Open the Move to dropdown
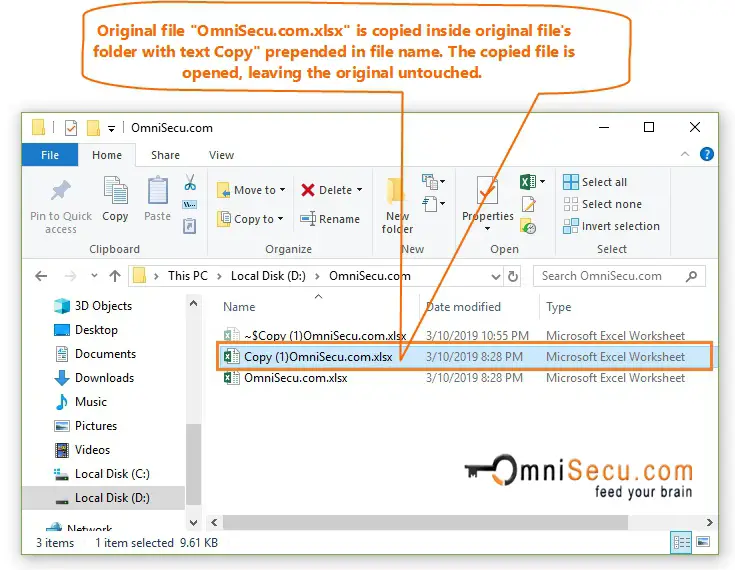This screenshot has height=570, width=735. coord(252,190)
